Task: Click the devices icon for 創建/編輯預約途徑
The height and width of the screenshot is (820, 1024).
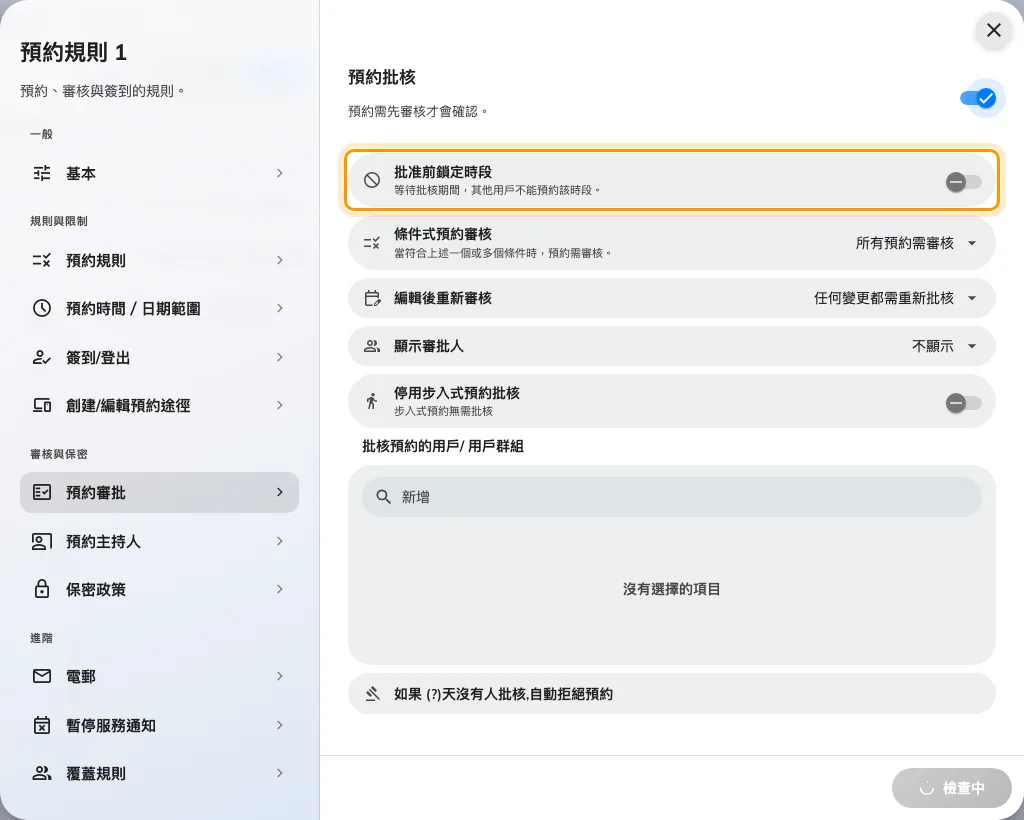Action: tap(42, 405)
